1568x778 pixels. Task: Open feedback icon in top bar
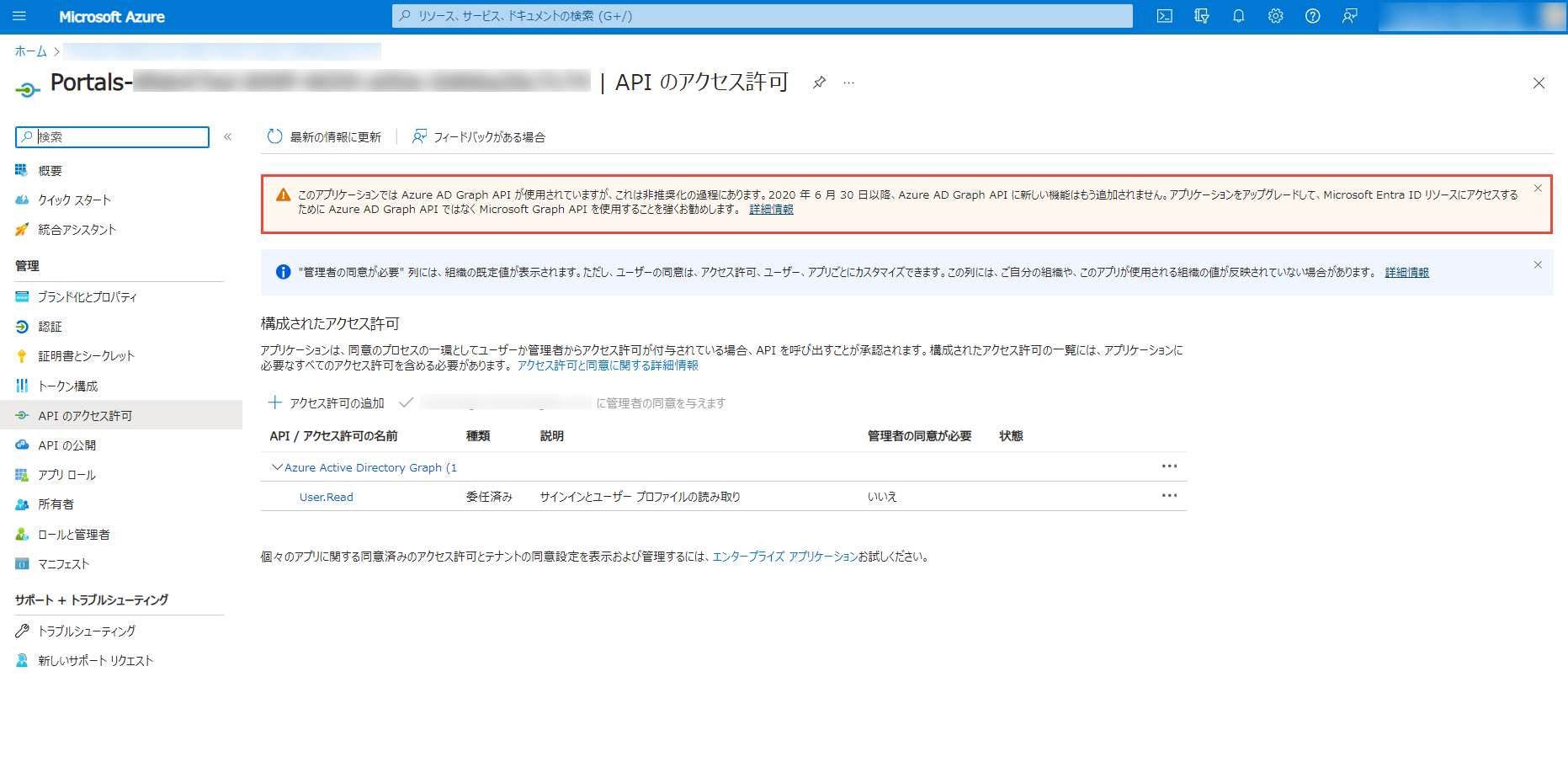tap(1350, 16)
